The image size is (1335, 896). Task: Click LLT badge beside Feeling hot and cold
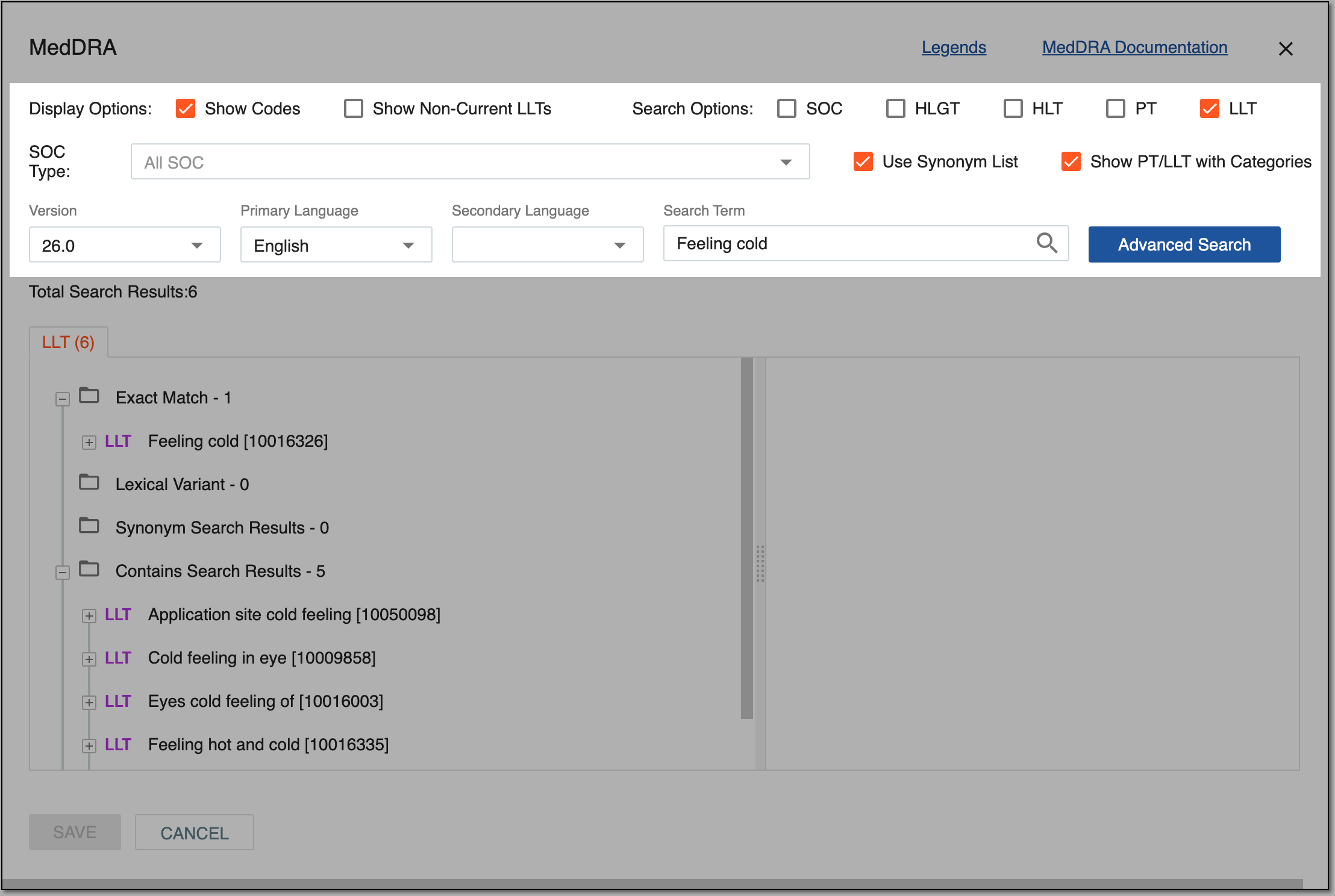[x=118, y=745]
